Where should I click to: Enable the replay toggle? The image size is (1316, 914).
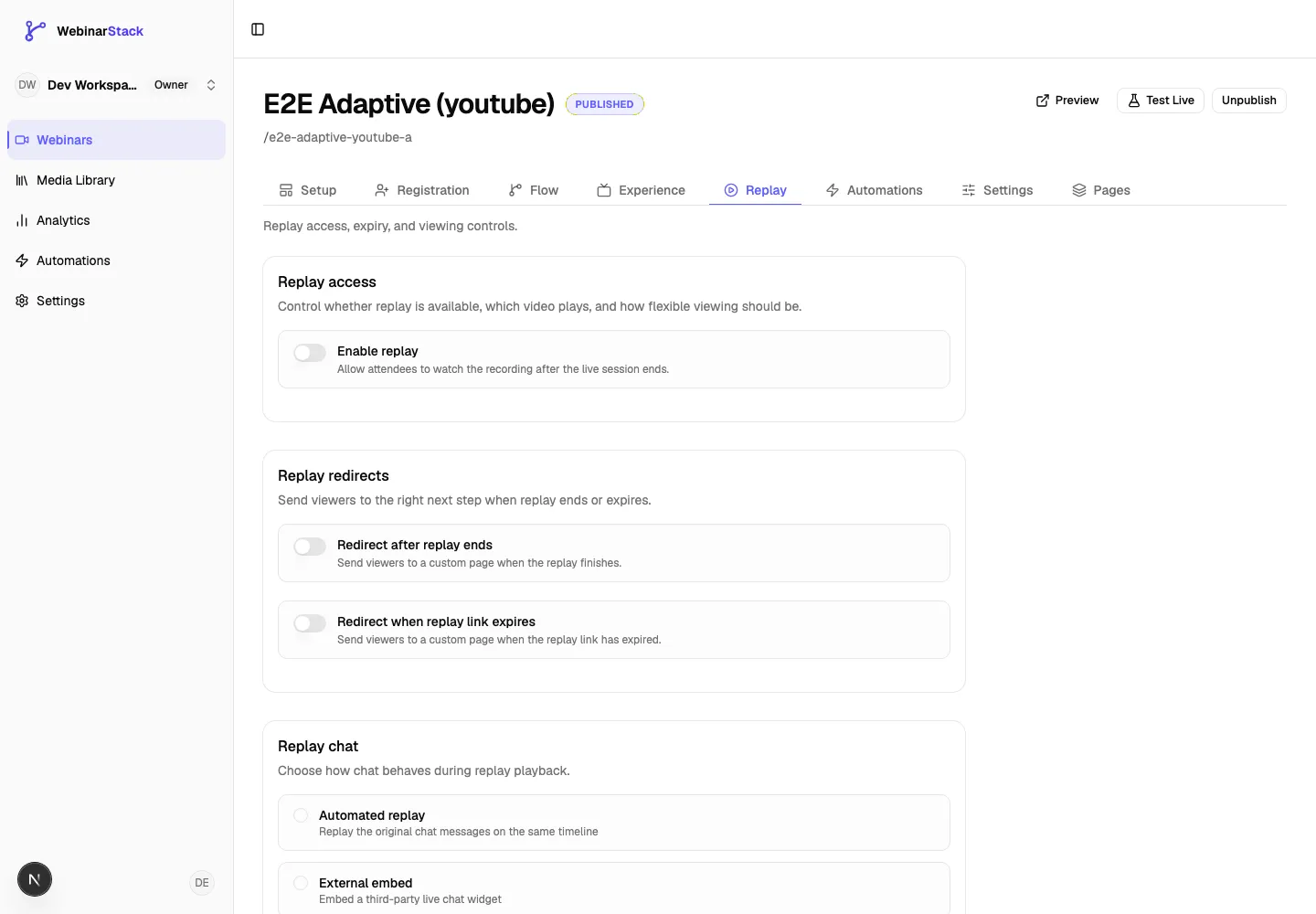pyautogui.click(x=310, y=353)
